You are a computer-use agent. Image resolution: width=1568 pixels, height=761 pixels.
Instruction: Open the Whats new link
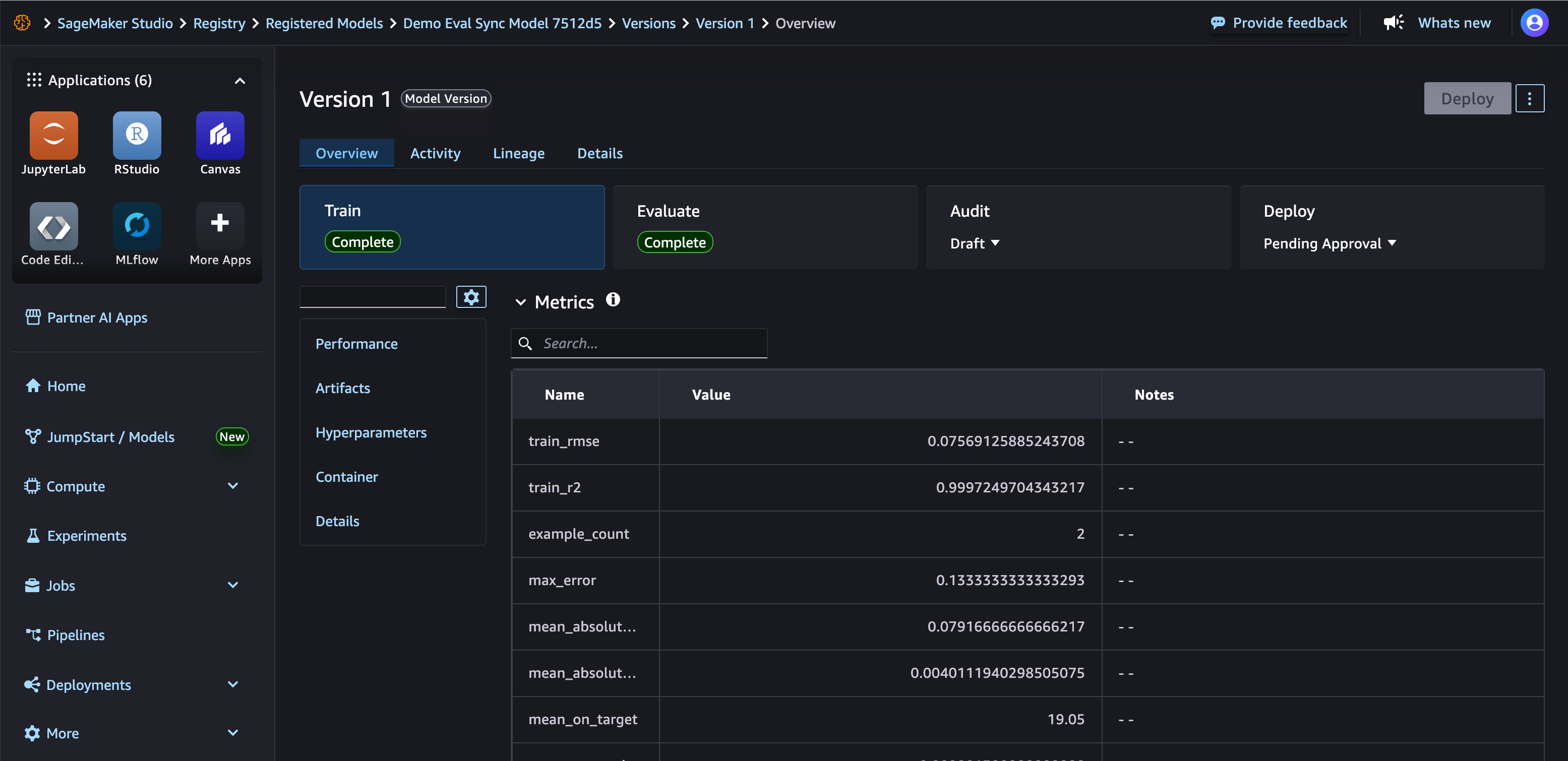pos(1454,23)
